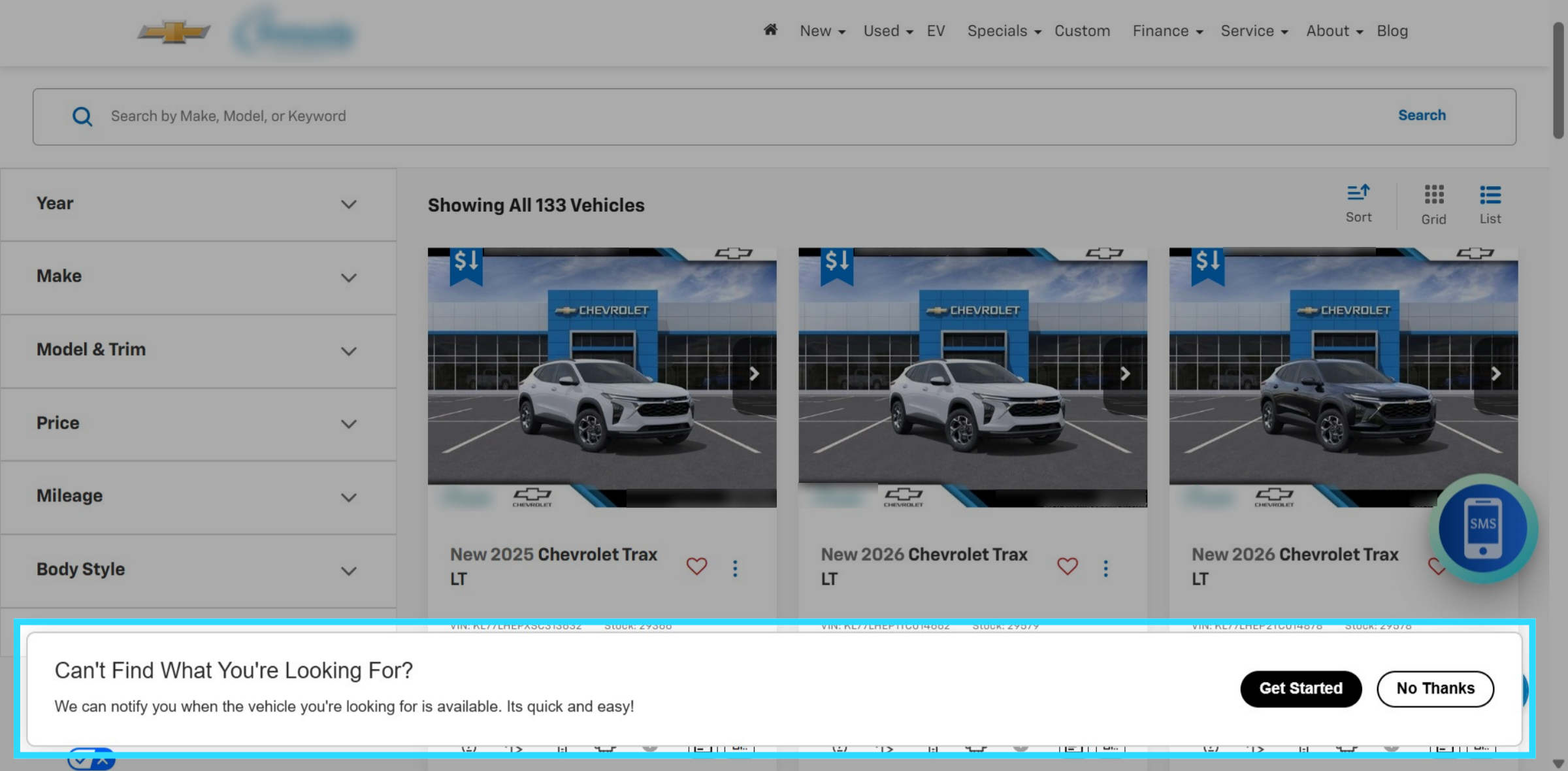Click the page vertical scrollbar

pos(1558,80)
